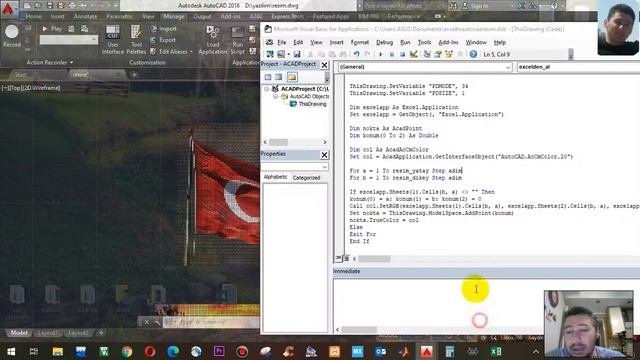Screen dimensions: 640x360
Task: Click the Record button in Action Recorder
Action: [12, 36]
